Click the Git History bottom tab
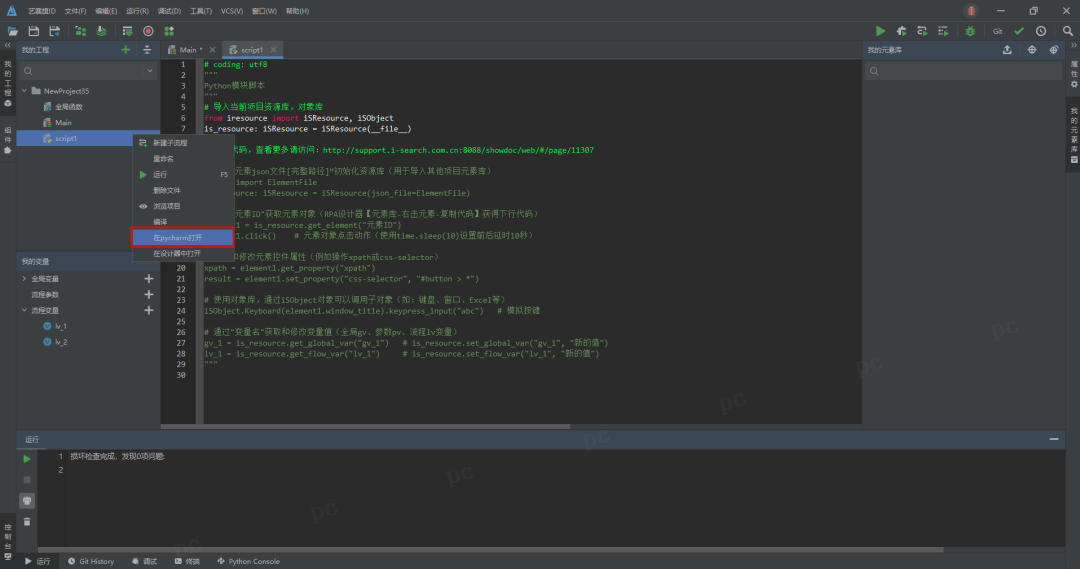The height and width of the screenshot is (569, 1080). pyautogui.click(x=91, y=561)
